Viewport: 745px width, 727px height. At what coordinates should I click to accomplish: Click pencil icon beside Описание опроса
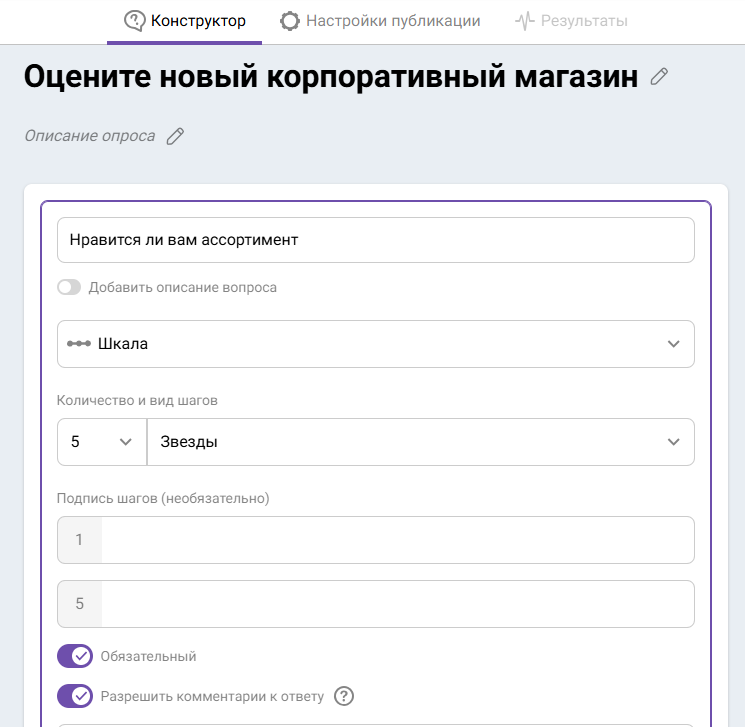pos(175,136)
